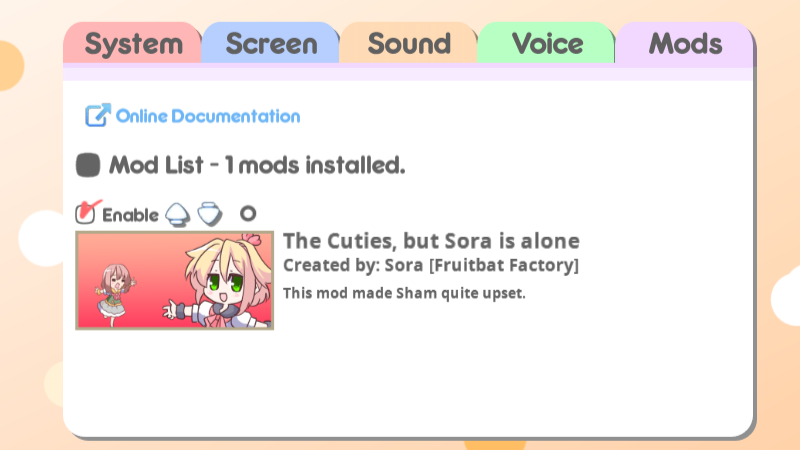Click the Mod List header showing 1 mods installed
800x450 pixels.
pyautogui.click(x=257, y=165)
